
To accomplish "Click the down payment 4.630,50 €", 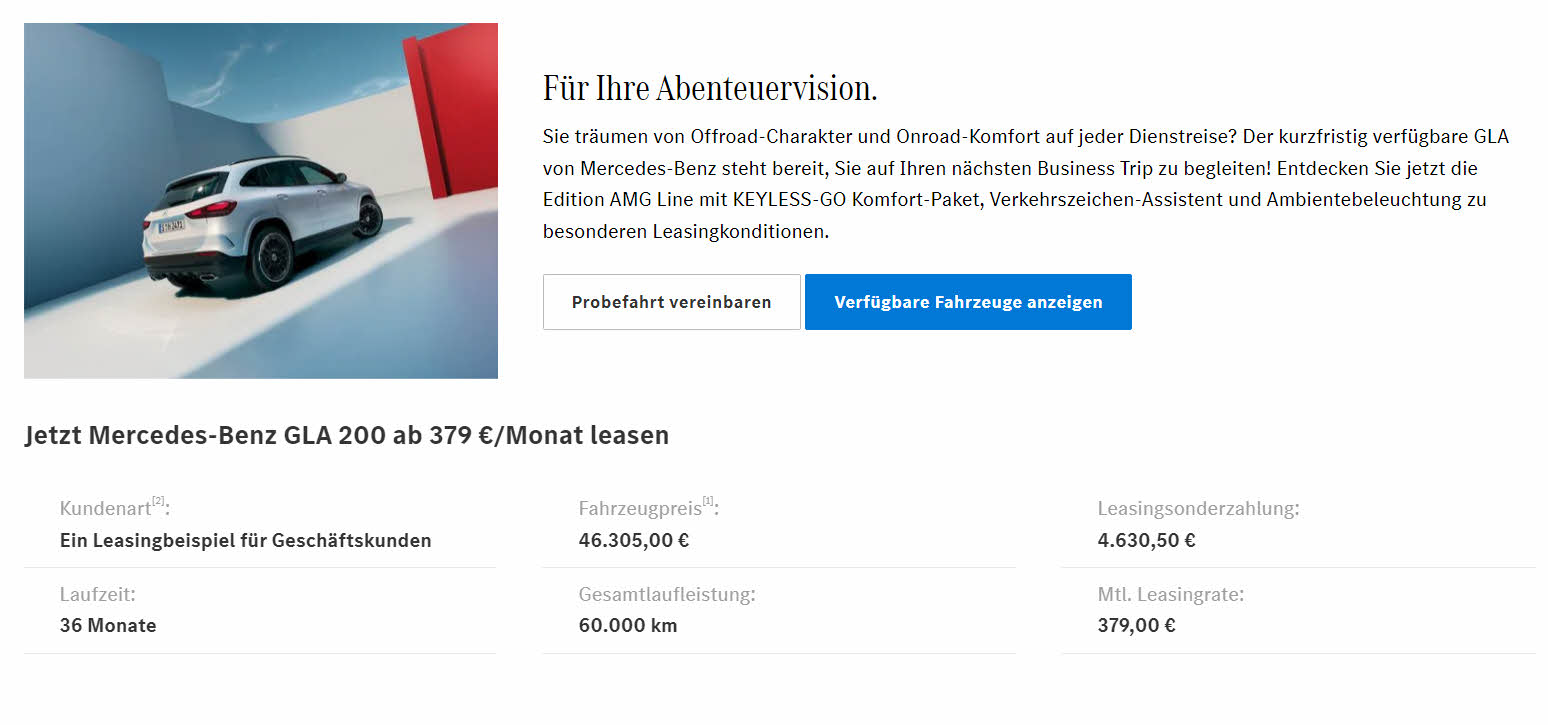I will 1147,541.
